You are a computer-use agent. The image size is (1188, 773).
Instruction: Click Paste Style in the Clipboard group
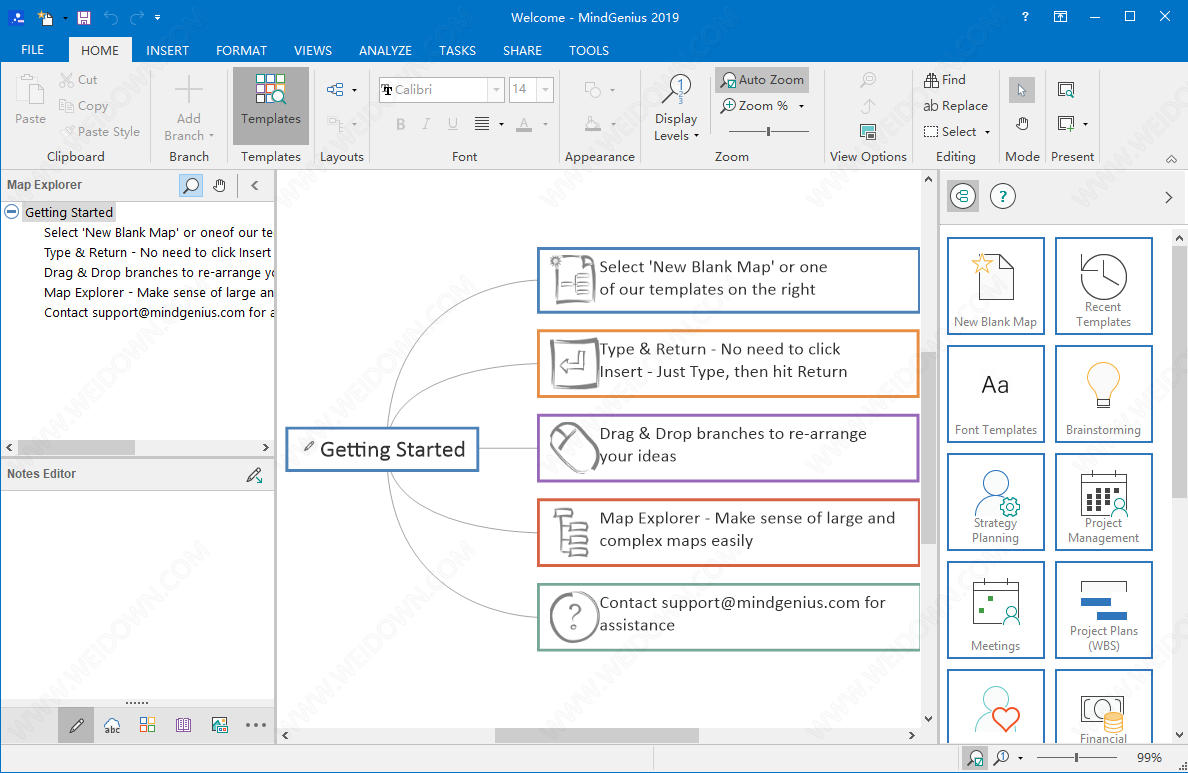coord(101,131)
